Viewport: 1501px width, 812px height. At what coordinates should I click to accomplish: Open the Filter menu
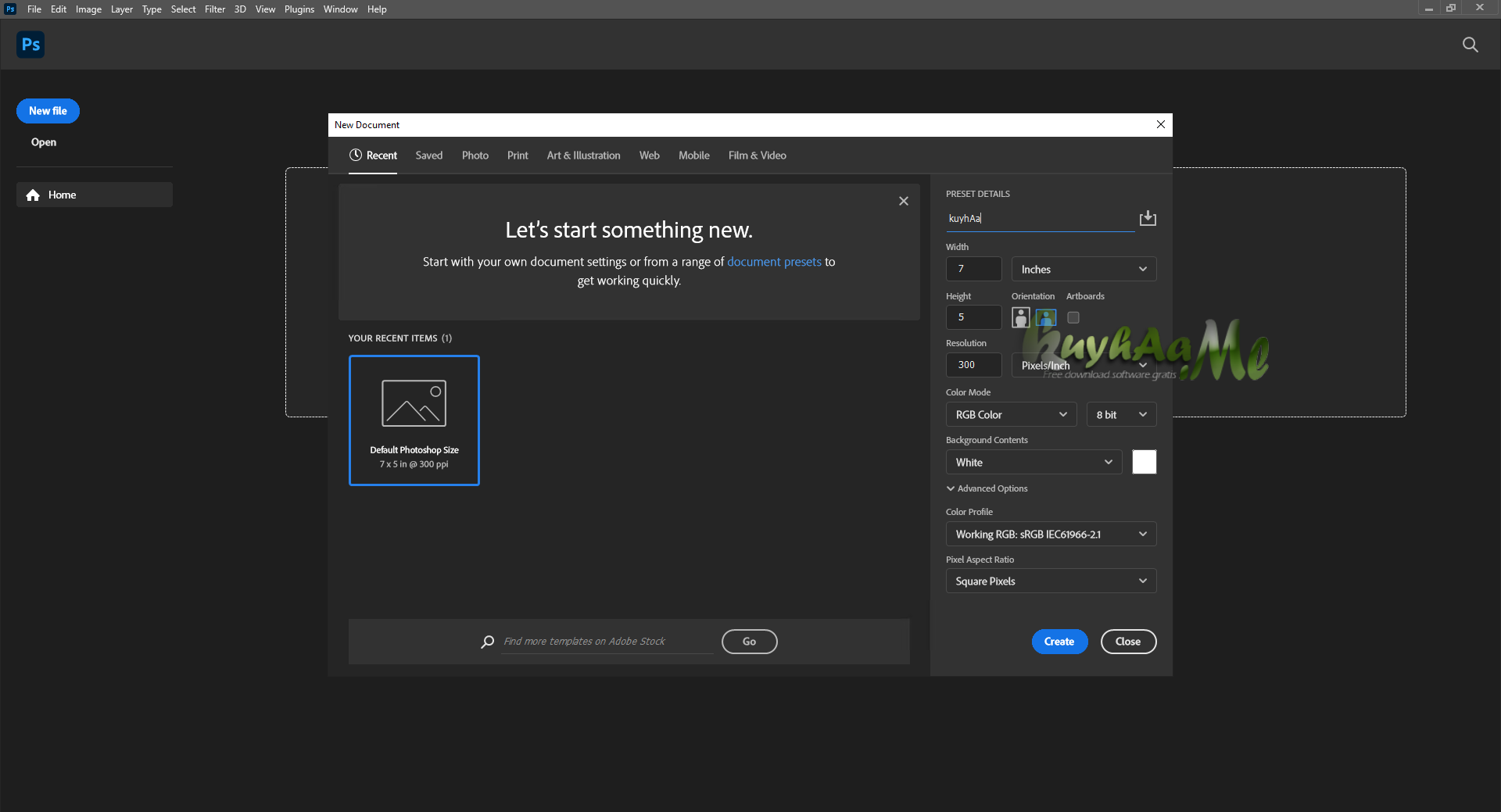215,9
